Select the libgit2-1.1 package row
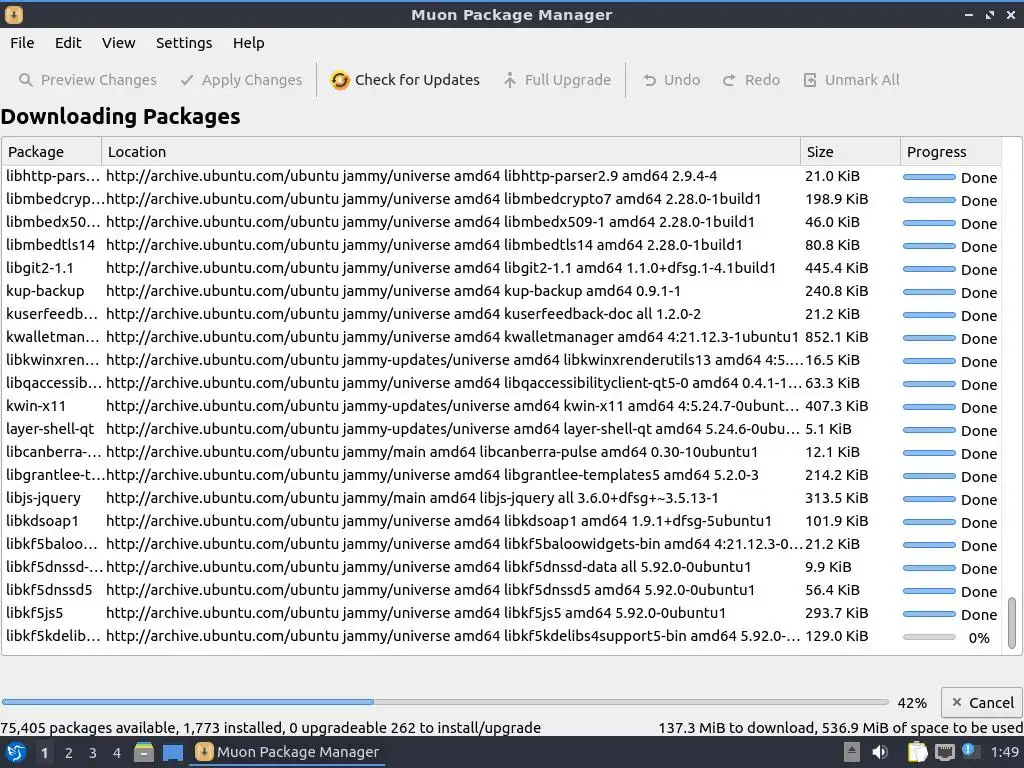 point(502,268)
